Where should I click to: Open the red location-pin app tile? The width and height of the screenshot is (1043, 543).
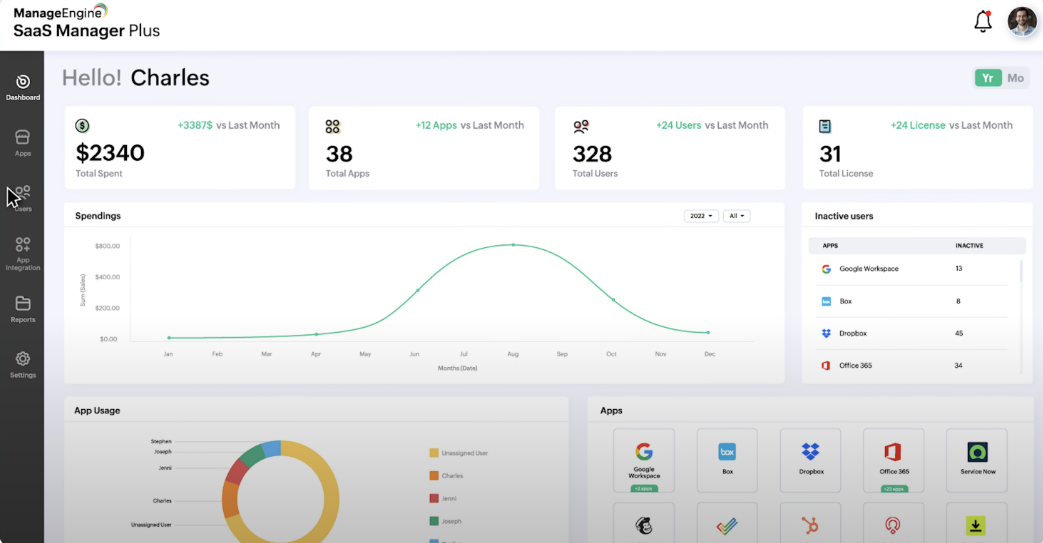point(893,524)
